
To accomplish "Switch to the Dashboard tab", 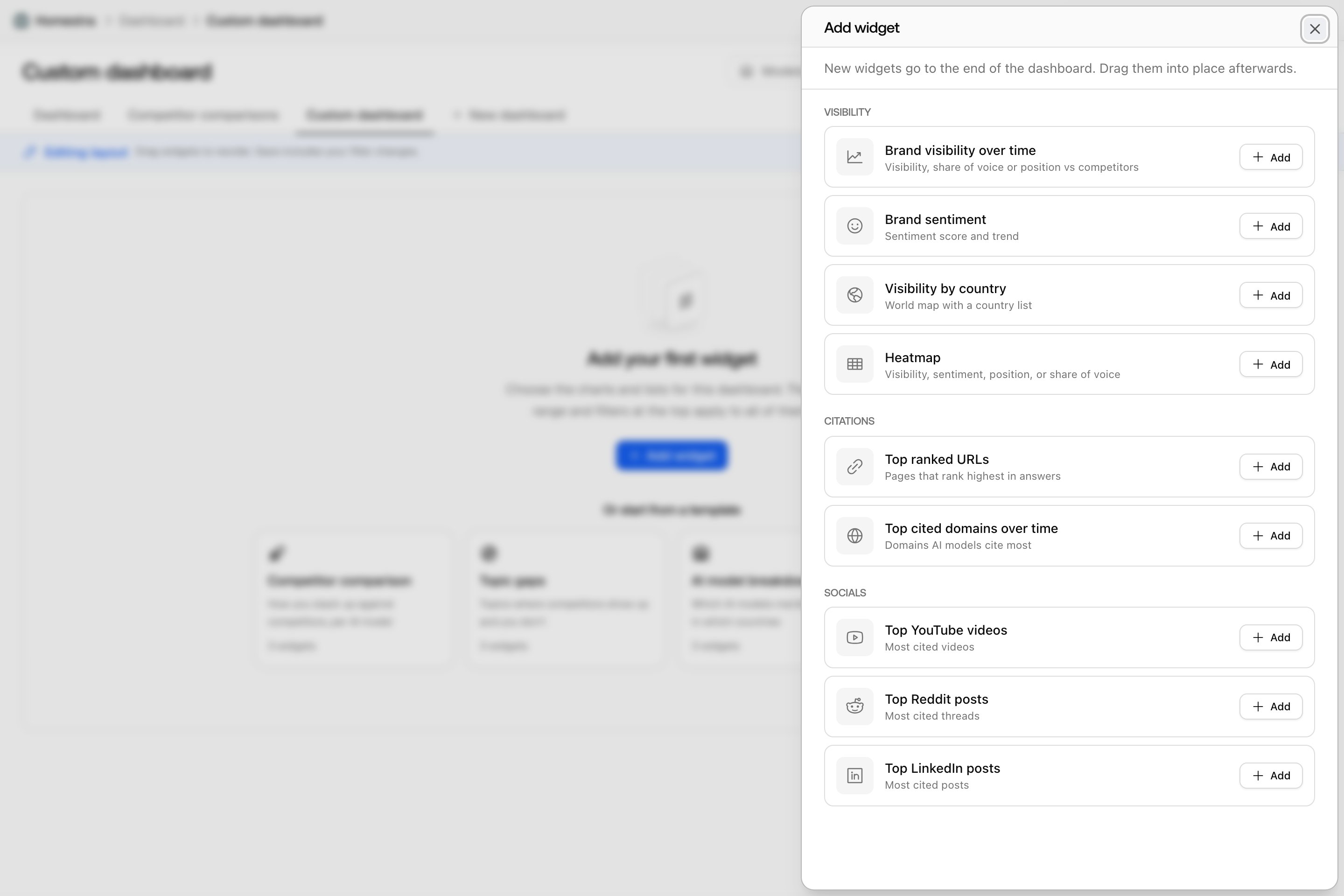I will tap(67, 115).
